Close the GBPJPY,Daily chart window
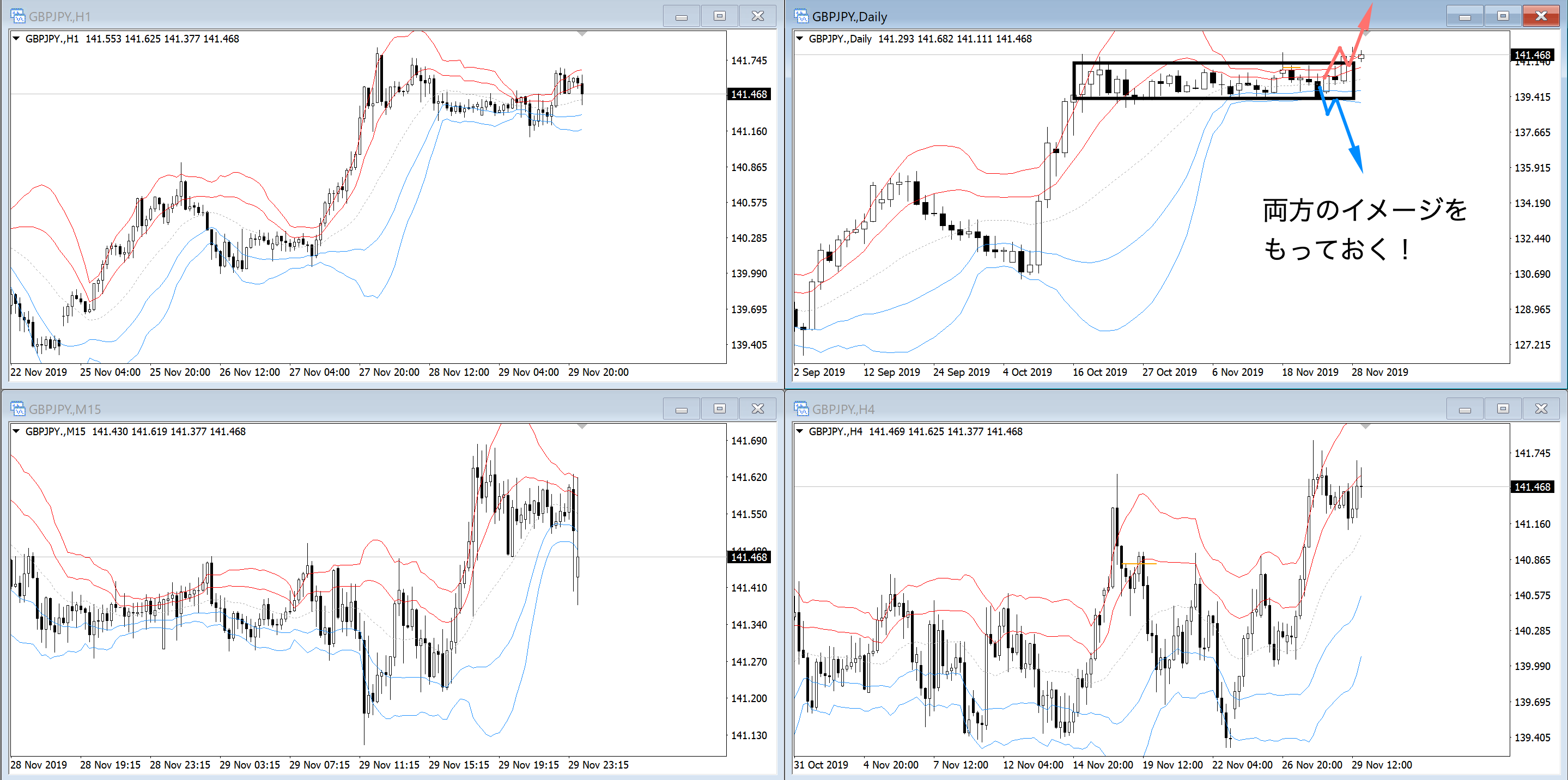1568x780 pixels. click(x=1541, y=16)
